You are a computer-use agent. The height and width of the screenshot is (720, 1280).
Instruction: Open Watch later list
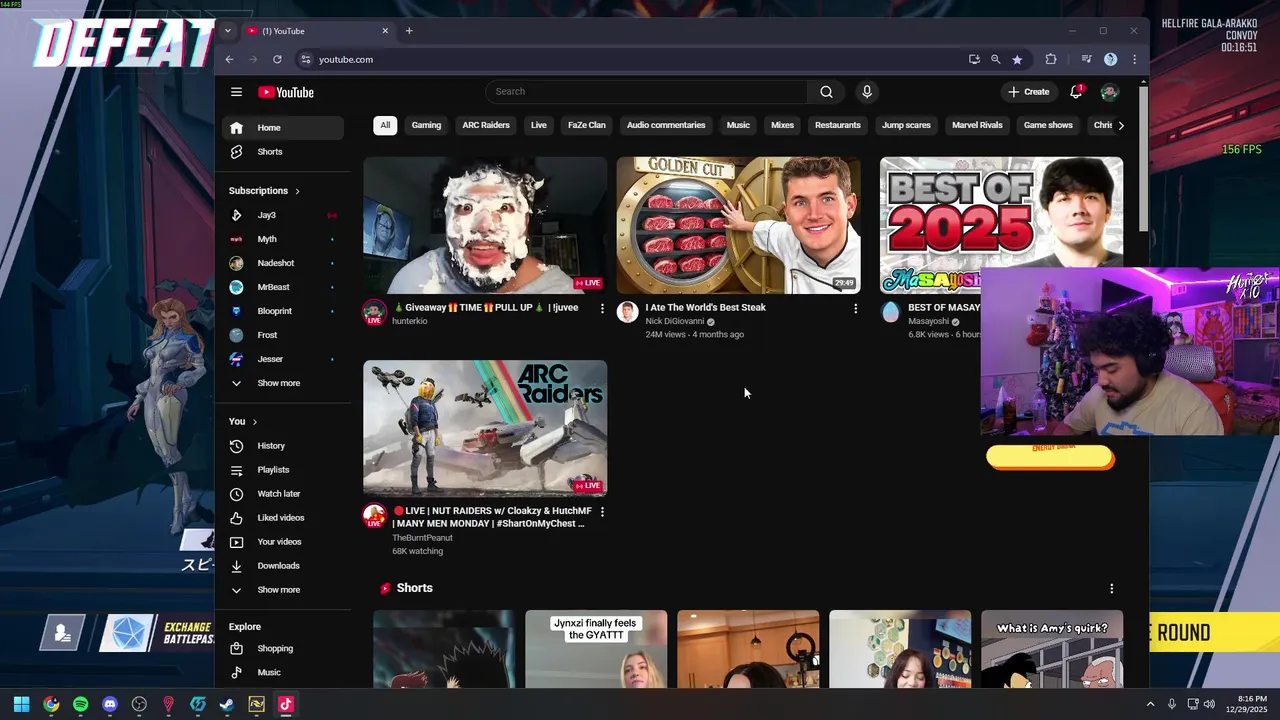pyautogui.click(x=283, y=494)
